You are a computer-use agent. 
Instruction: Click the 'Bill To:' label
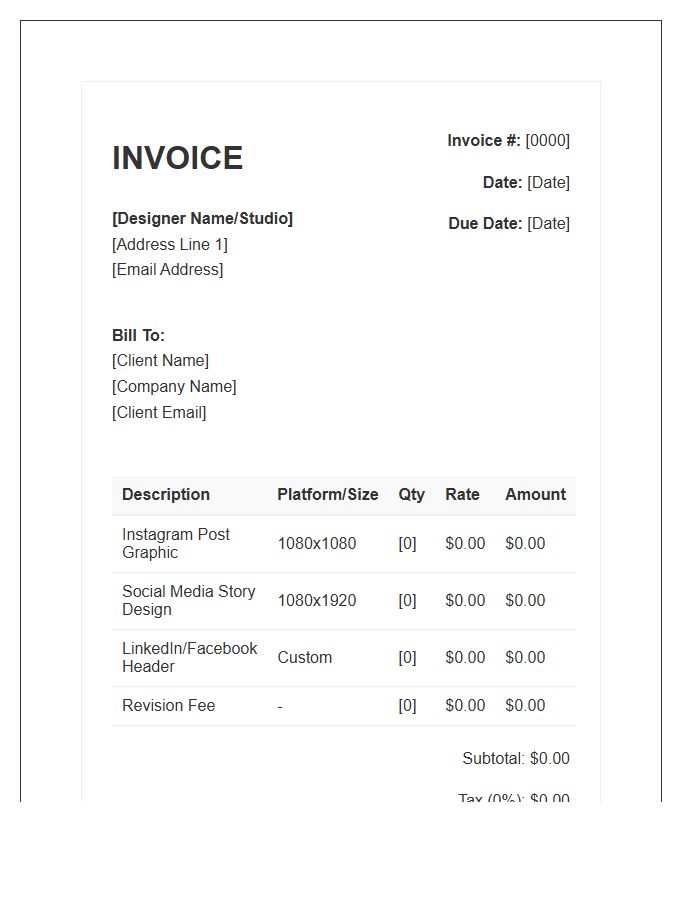[138, 335]
